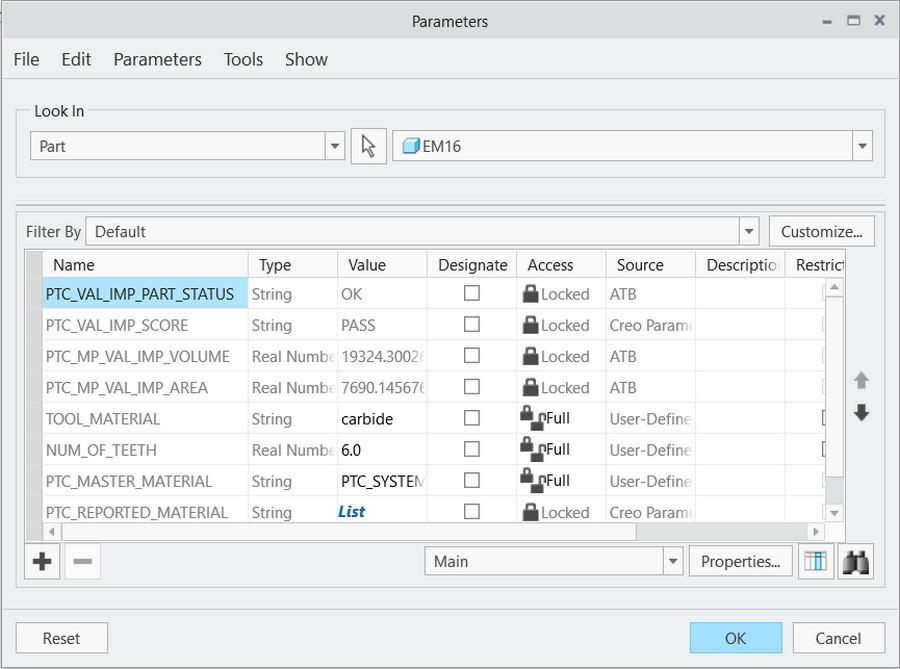
Task: Select the carbide value field
Action: click(x=382, y=418)
